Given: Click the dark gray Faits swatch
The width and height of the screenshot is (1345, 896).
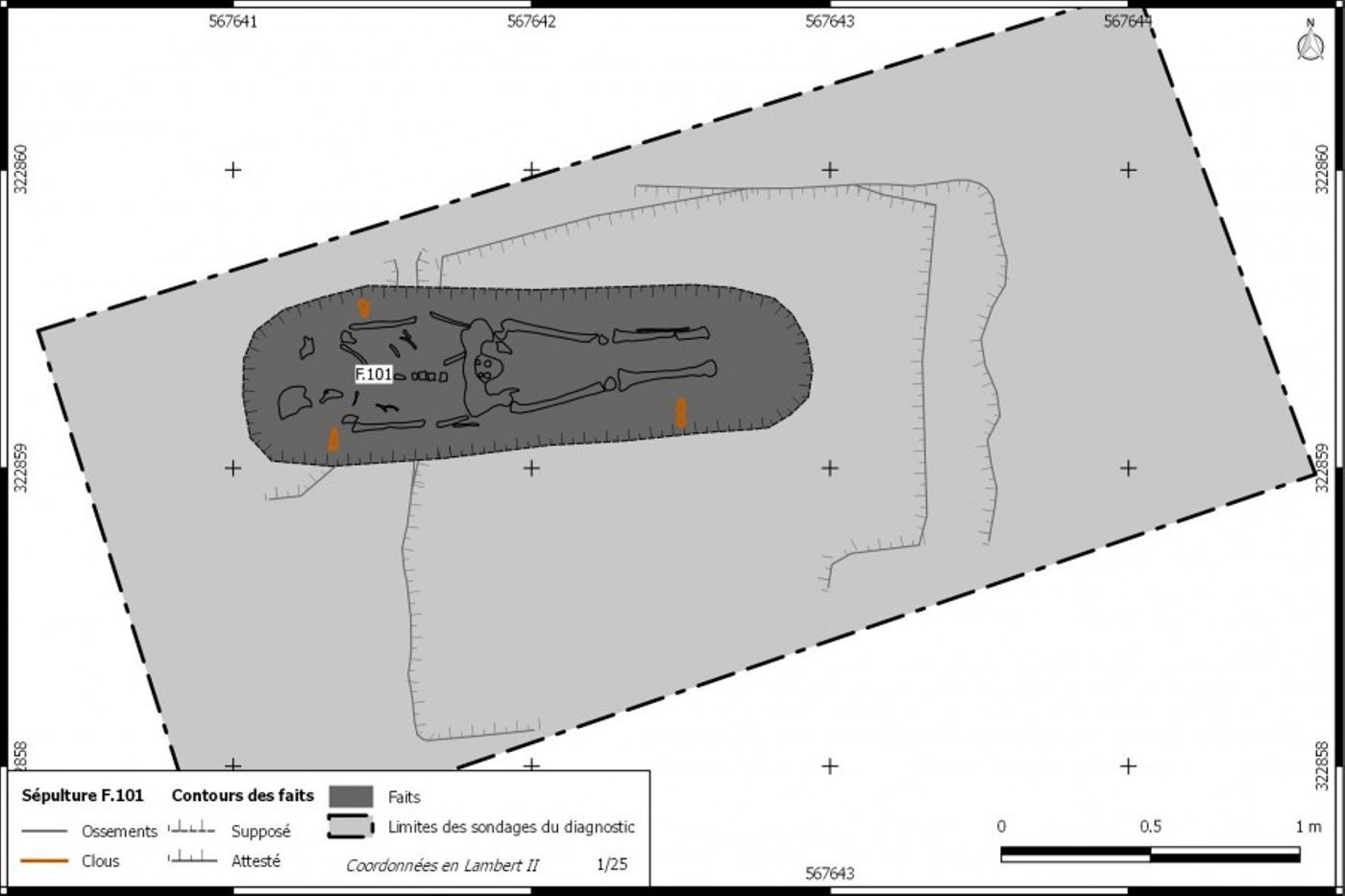Looking at the screenshot, I should (351, 797).
